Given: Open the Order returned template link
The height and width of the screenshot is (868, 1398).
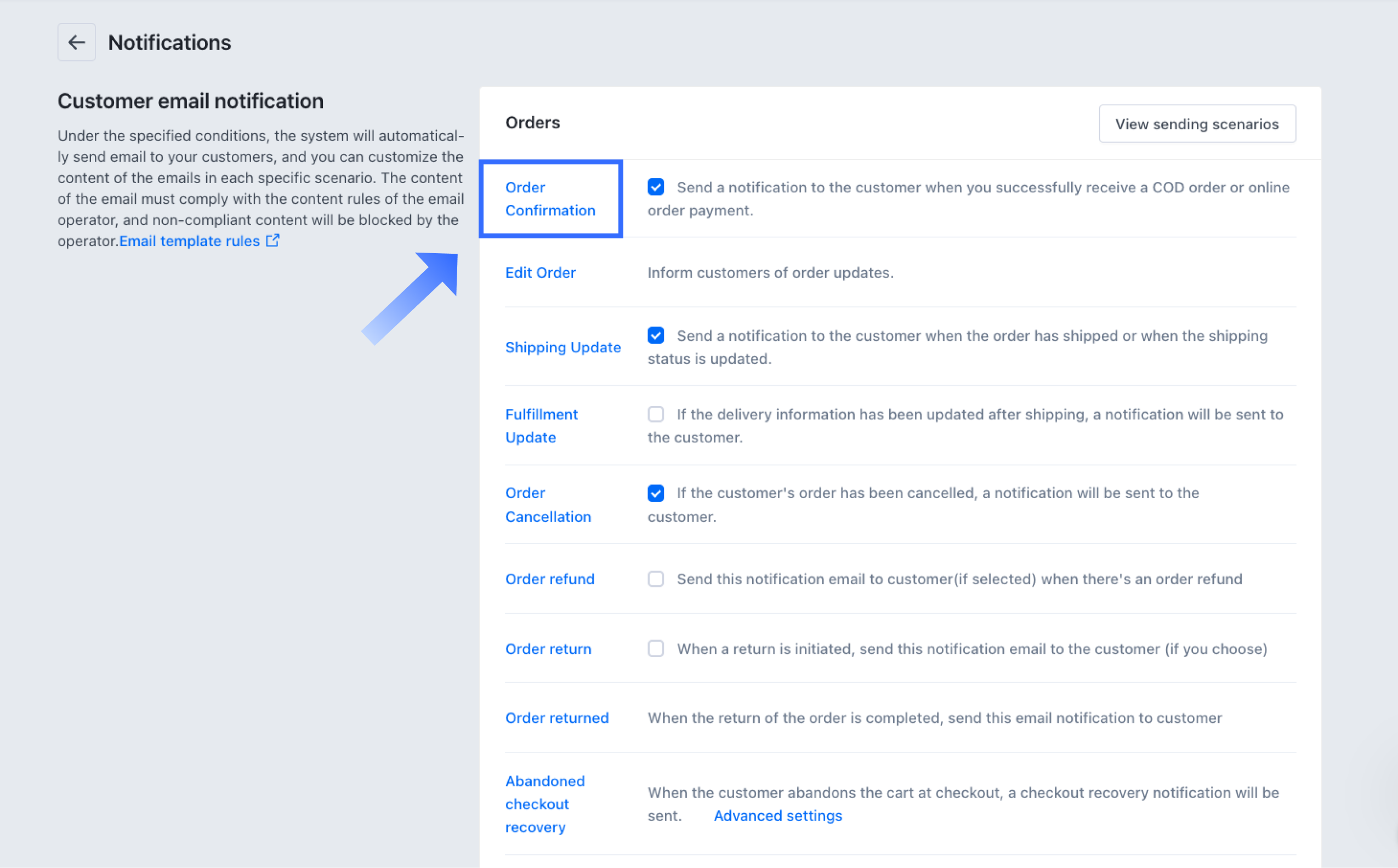Looking at the screenshot, I should pos(556,718).
